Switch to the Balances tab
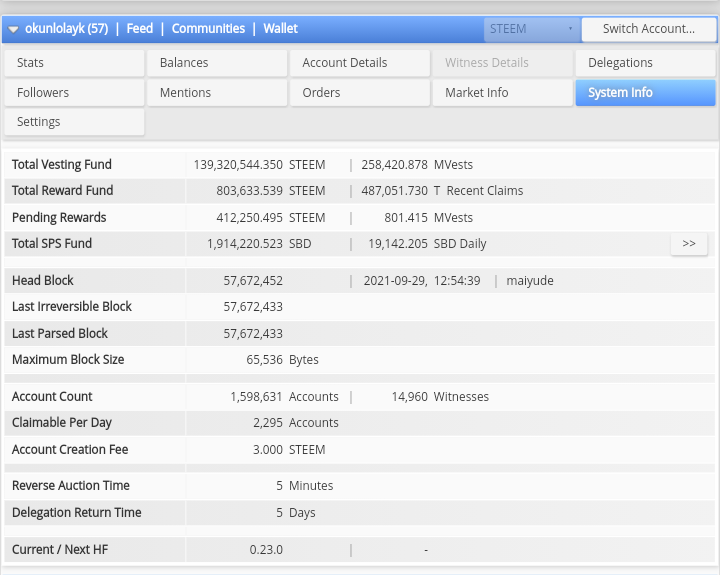Viewport: 720px width, 575px height. tap(217, 63)
